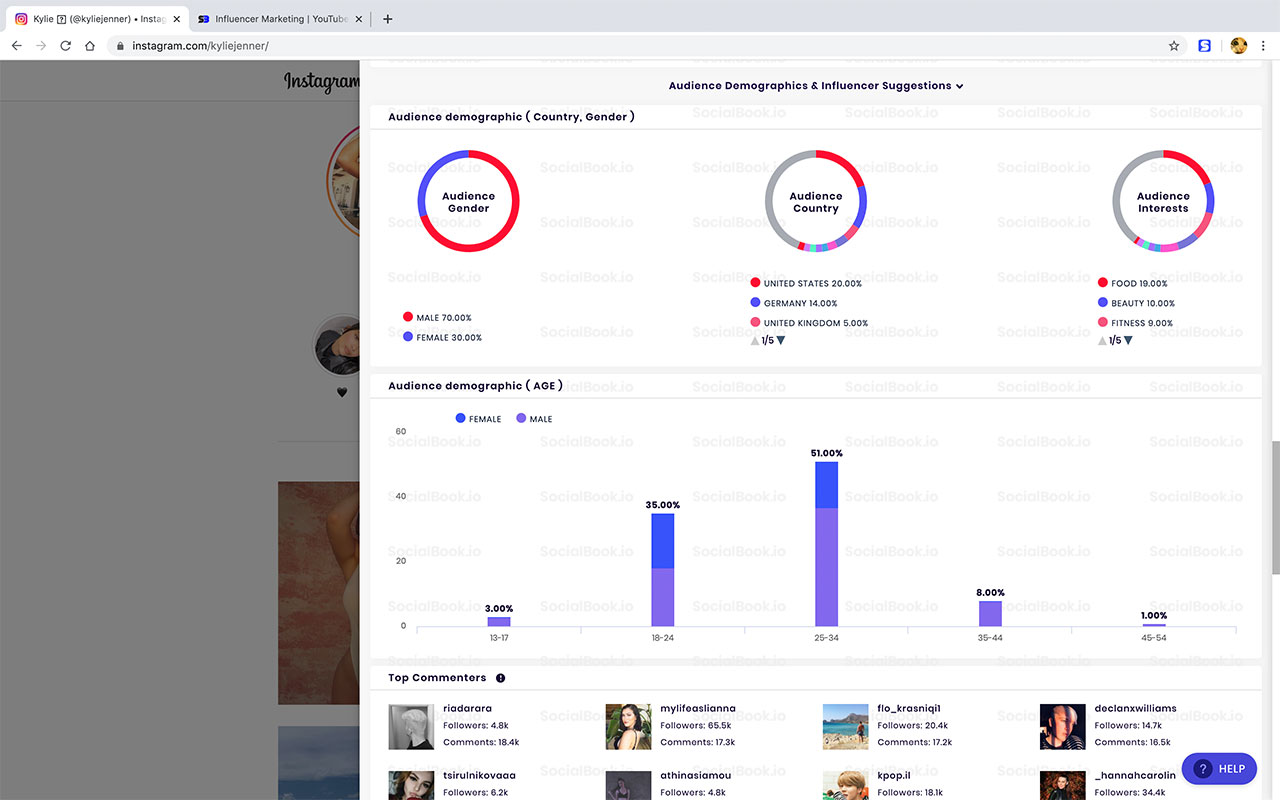Go back in browser history
1280x800 pixels.
[17, 46]
